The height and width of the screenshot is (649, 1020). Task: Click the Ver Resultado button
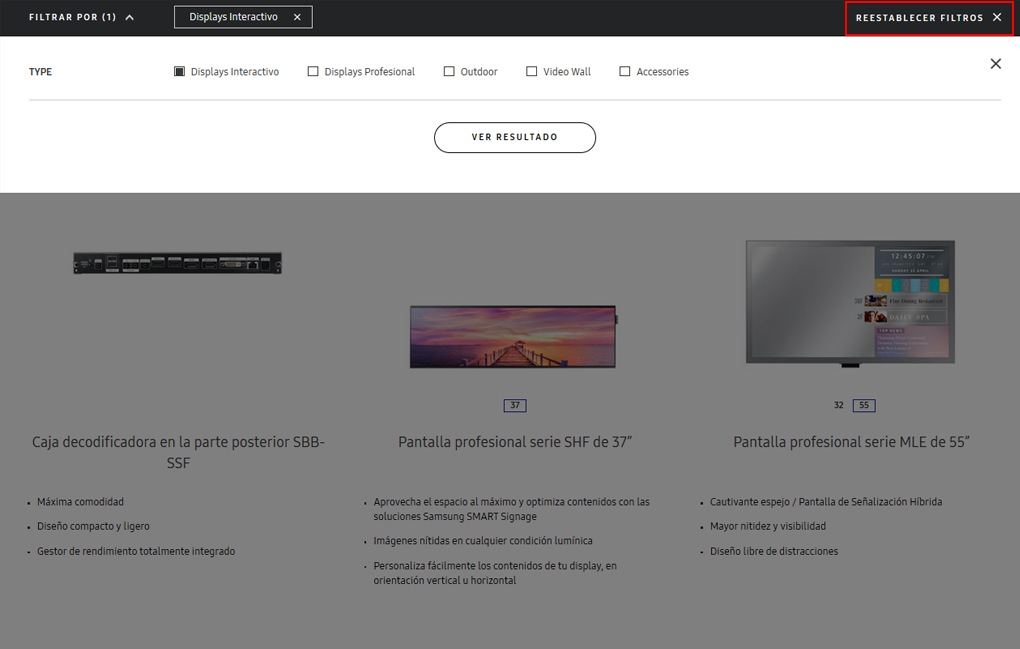(x=515, y=137)
